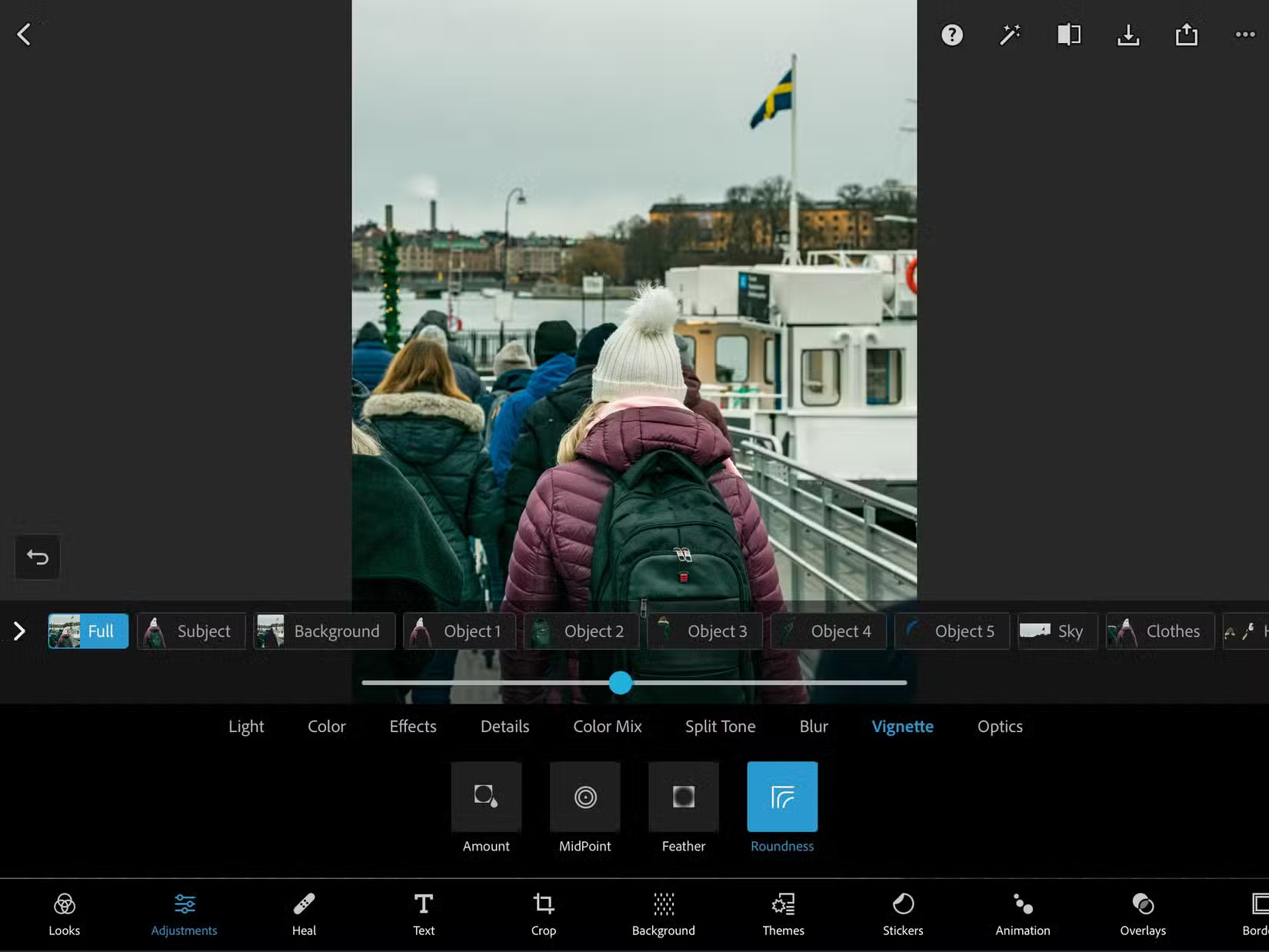Open Help with the question mark button
This screenshot has height=952, width=1269.
[x=951, y=34]
